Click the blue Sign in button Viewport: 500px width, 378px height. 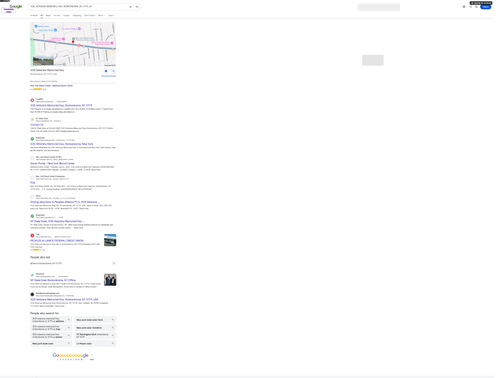point(486,7)
